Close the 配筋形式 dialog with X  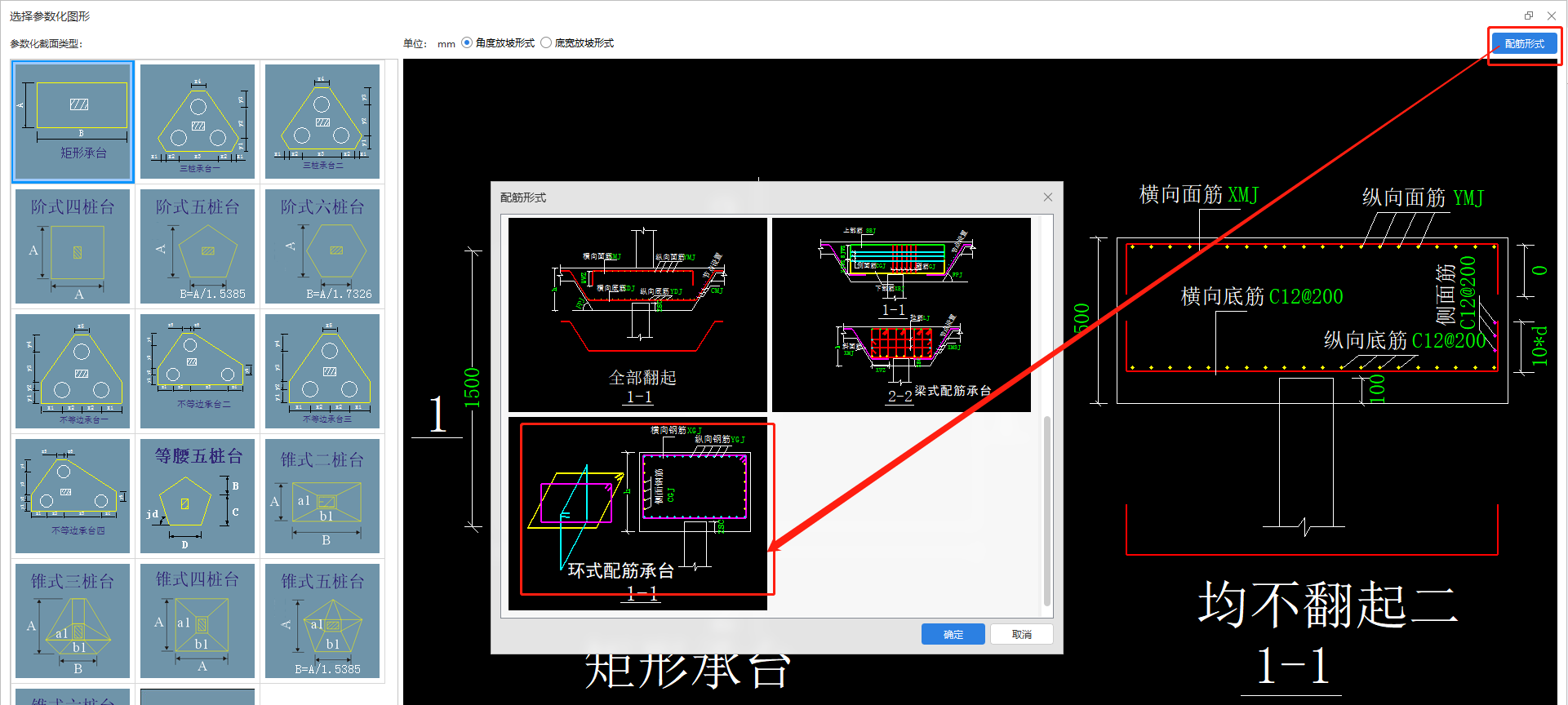click(1048, 197)
